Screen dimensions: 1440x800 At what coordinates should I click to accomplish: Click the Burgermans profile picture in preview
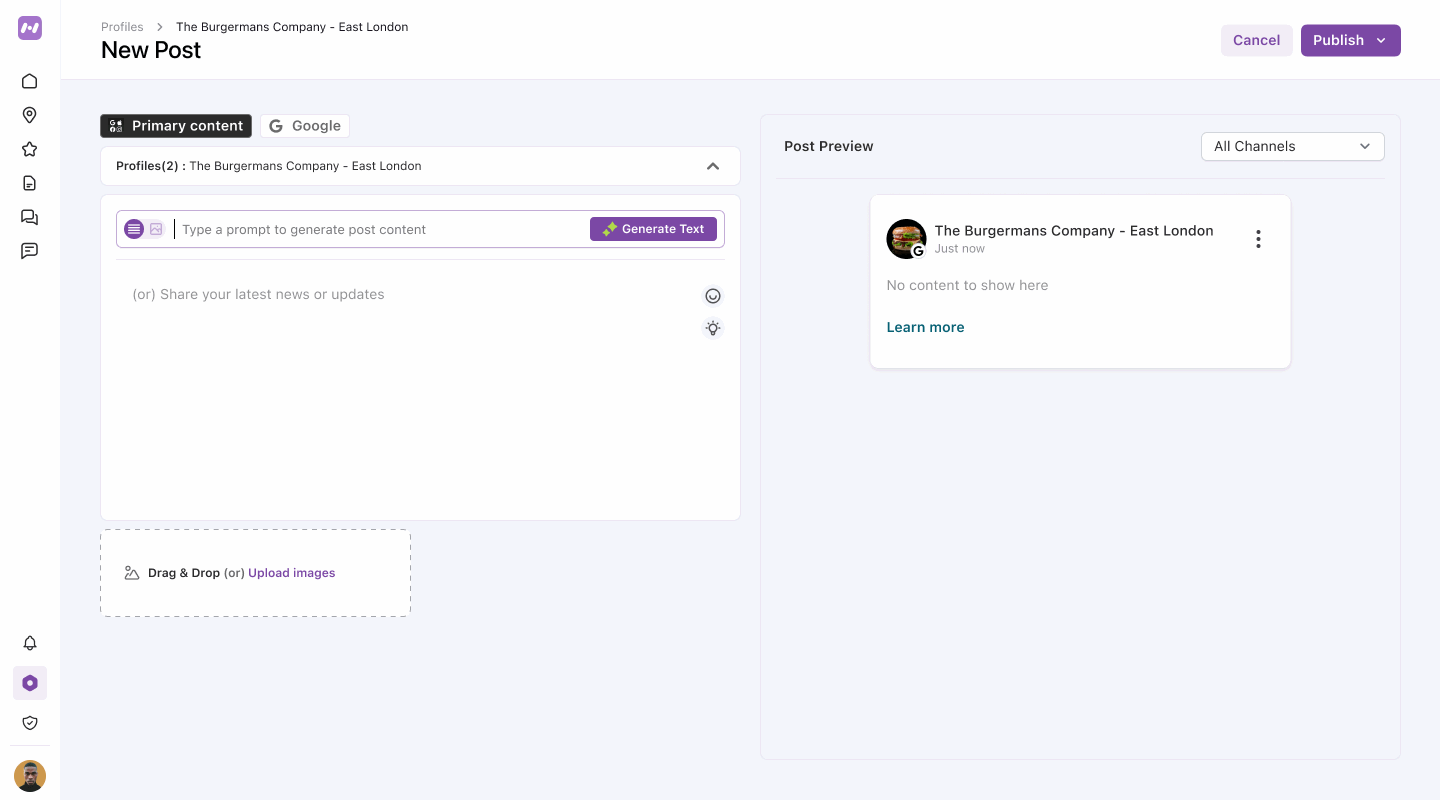[906, 239]
